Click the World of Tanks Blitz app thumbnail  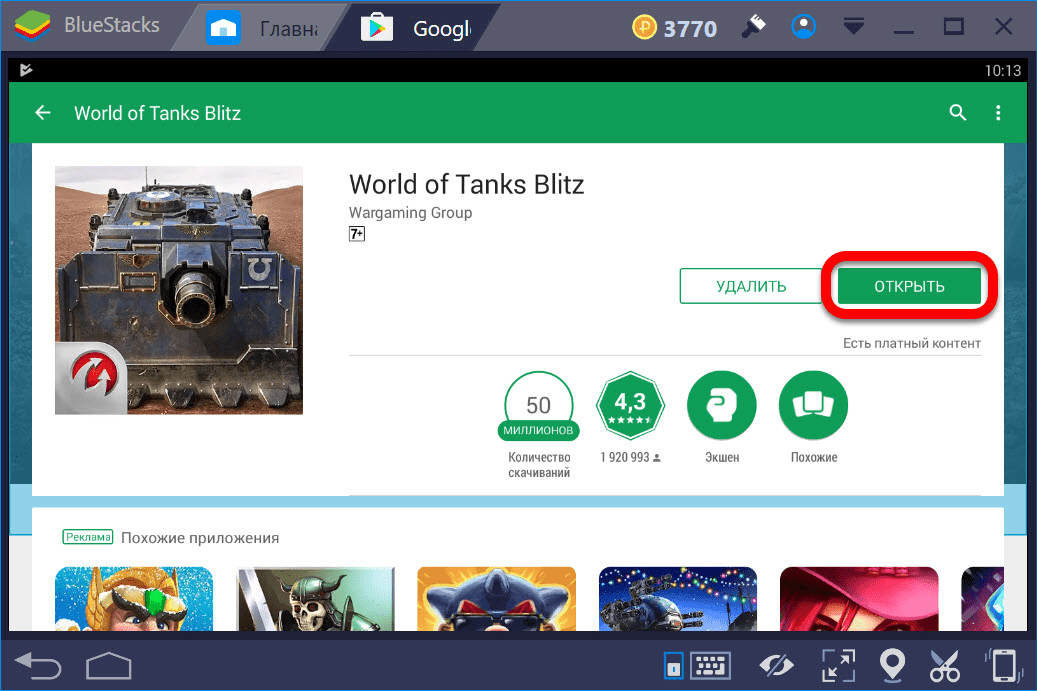point(179,290)
